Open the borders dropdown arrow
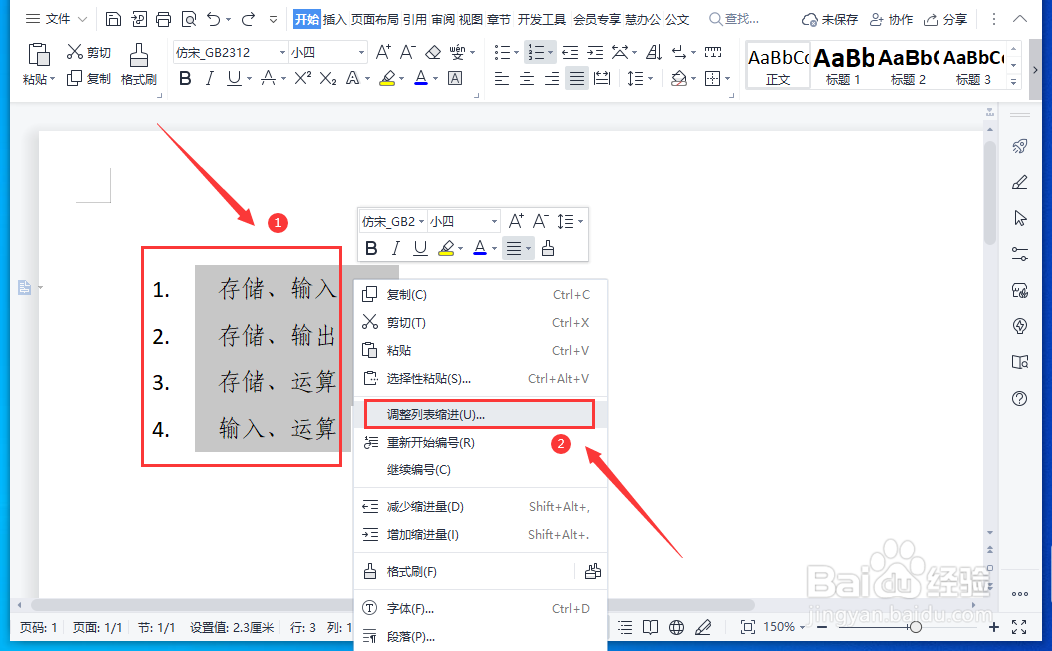The image size is (1052, 651). (x=727, y=79)
